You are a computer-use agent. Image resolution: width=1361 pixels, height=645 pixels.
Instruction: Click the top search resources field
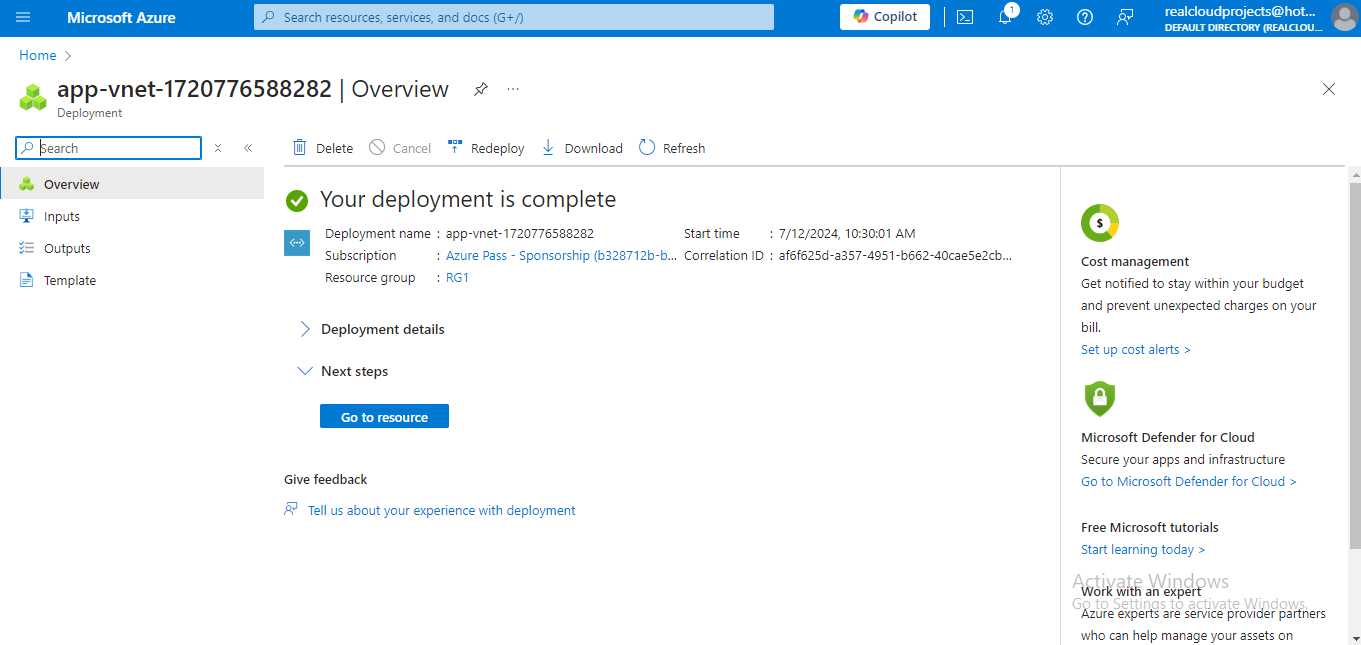514,17
